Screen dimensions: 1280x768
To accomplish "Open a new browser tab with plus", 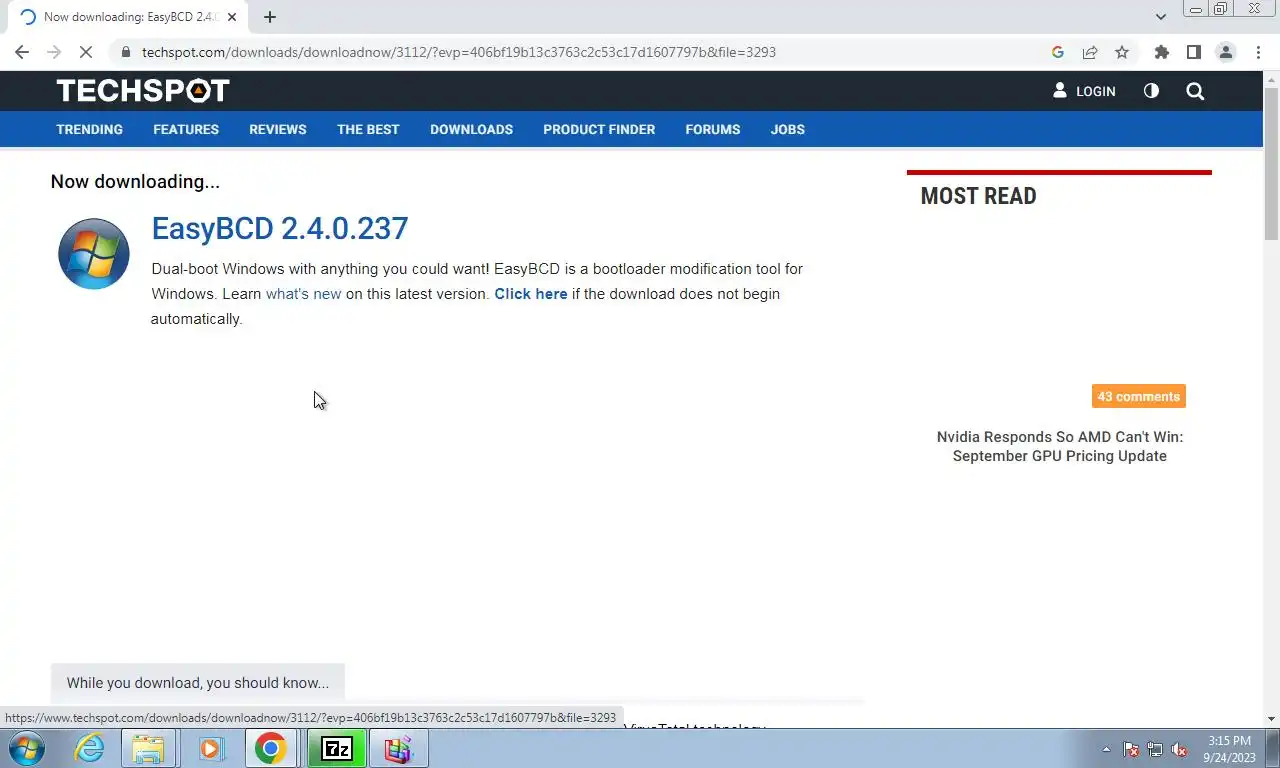I will point(270,17).
